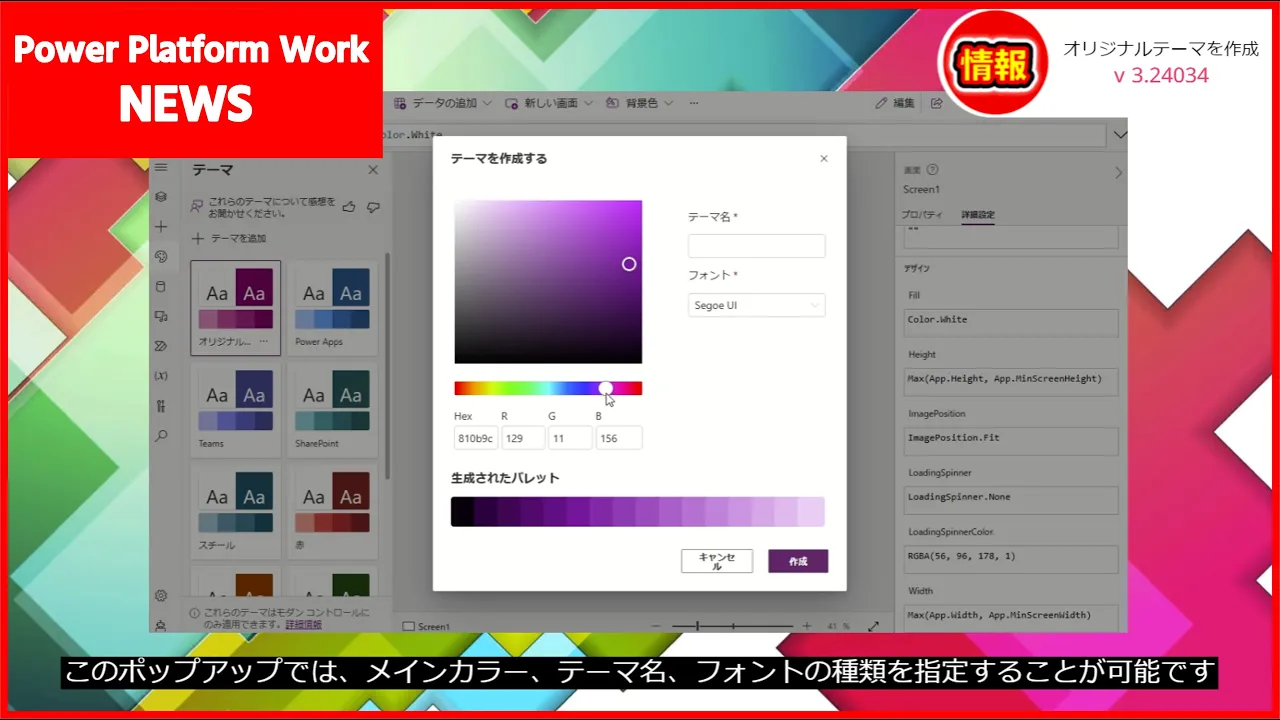This screenshot has height=720, width=1280.
Task: Open the Tree view layers icon
Action: (161, 197)
